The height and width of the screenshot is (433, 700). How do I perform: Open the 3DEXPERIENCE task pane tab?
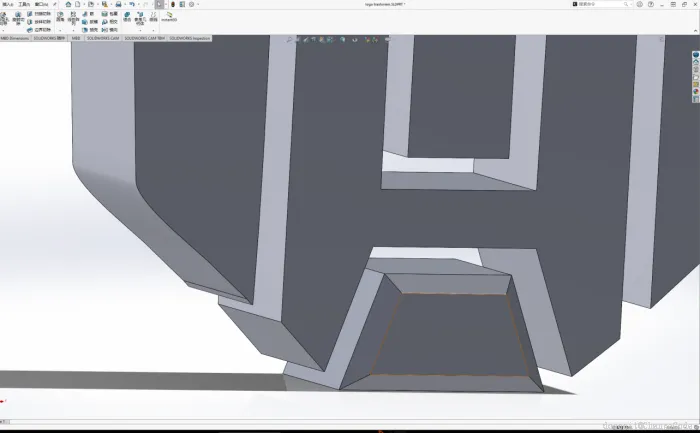pyautogui.click(x=696, y=54)
